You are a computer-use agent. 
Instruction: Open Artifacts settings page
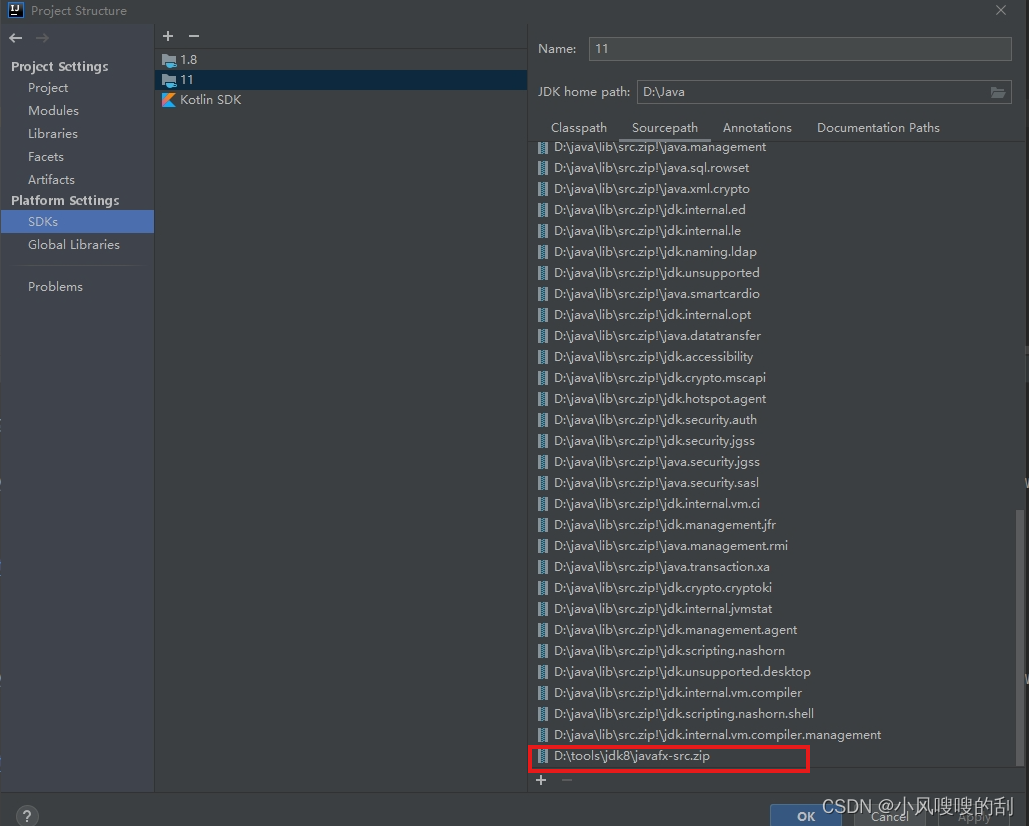(51, 180)
